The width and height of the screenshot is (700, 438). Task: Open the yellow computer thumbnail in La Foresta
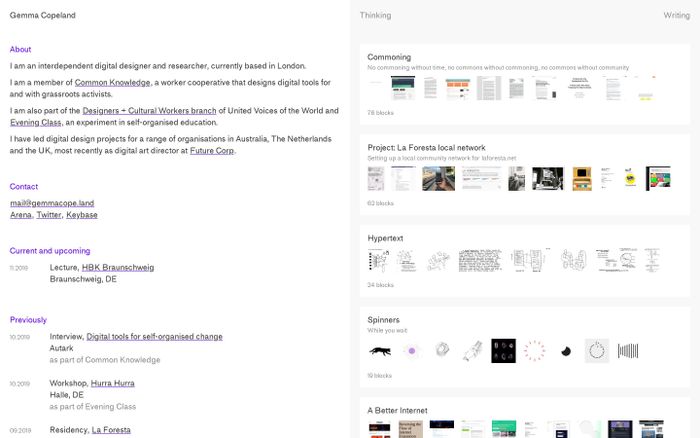(x=580, y=179)
